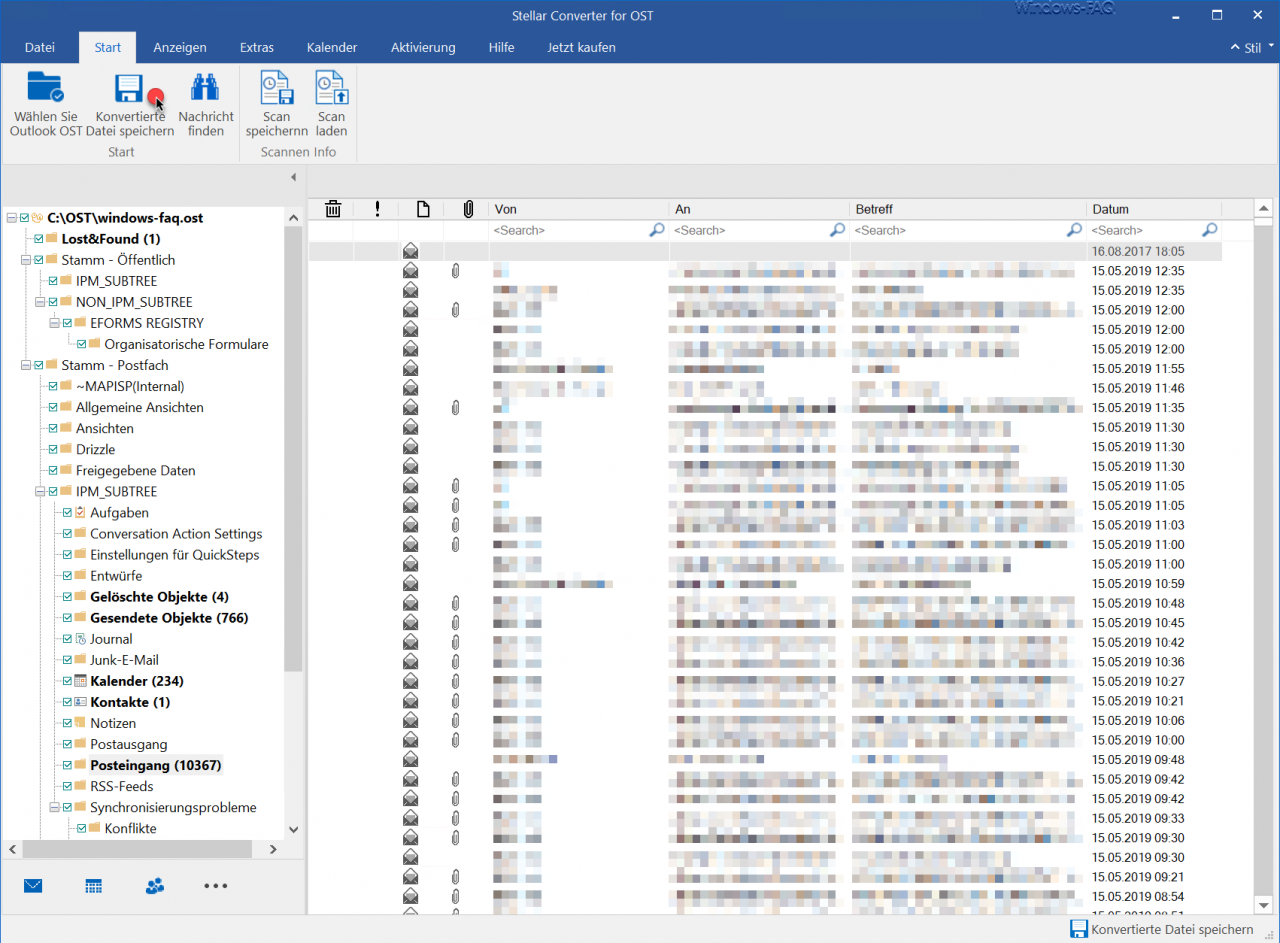Open the Aktivierung tab

pyautogui.click(x=423, y=47)
